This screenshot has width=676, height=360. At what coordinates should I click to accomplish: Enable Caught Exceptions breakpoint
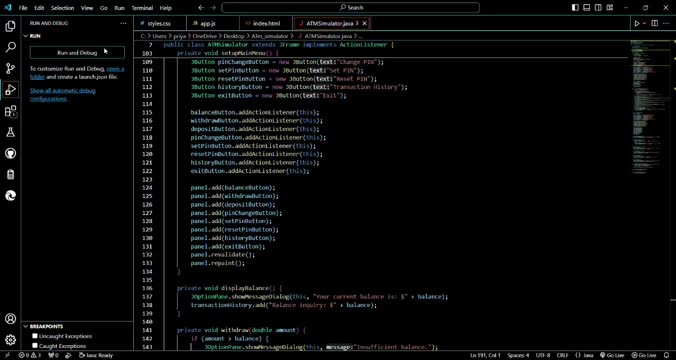pyautogui.click(x=35, y=346)
